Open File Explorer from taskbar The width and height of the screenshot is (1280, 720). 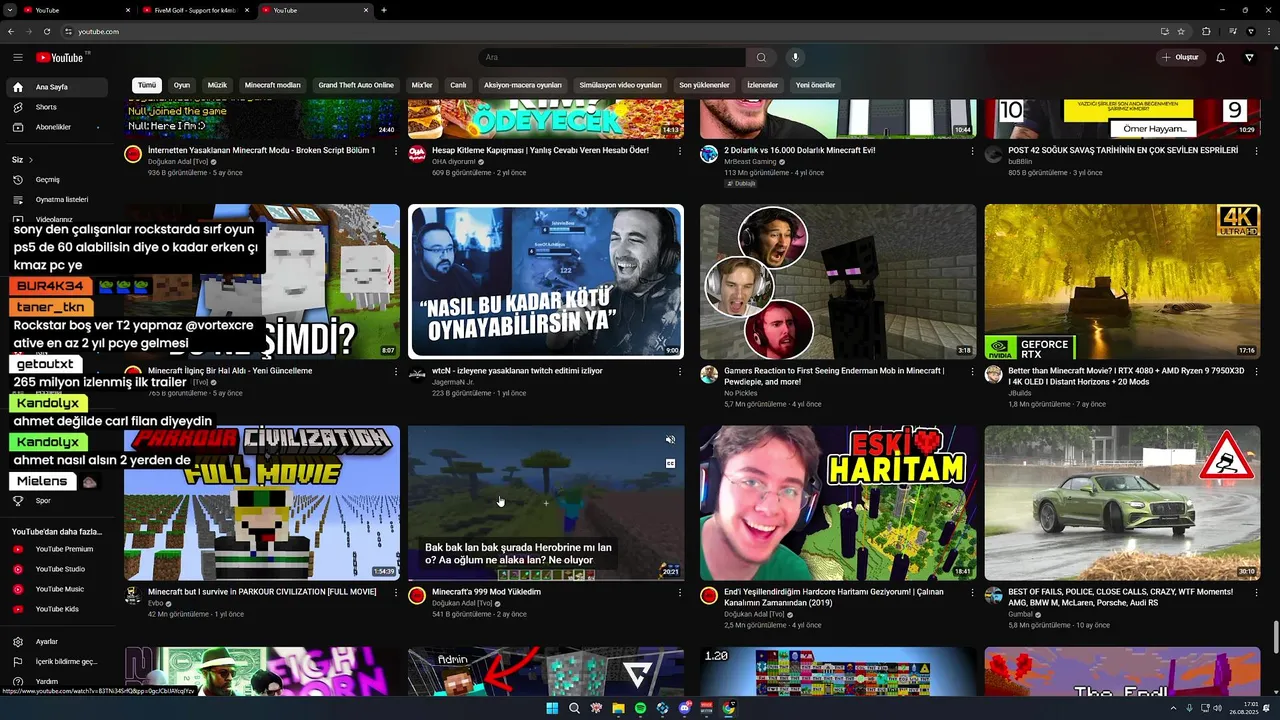(x=618, y=708)
